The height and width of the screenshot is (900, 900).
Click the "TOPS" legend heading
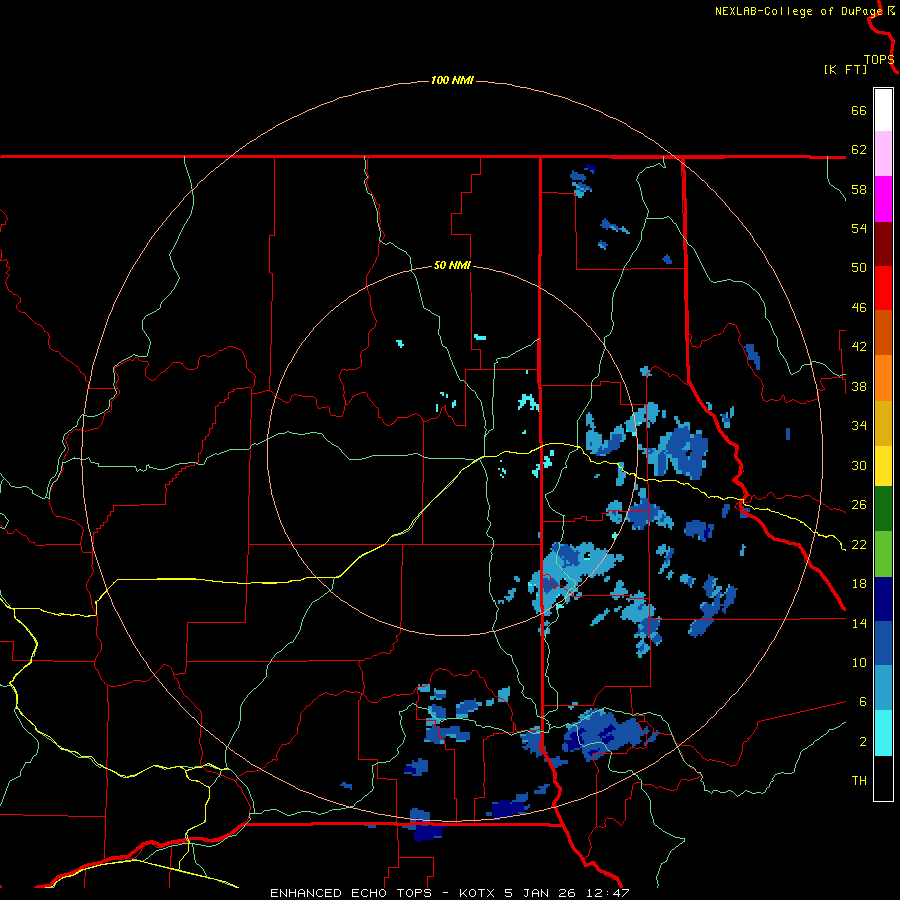point(879,60)
